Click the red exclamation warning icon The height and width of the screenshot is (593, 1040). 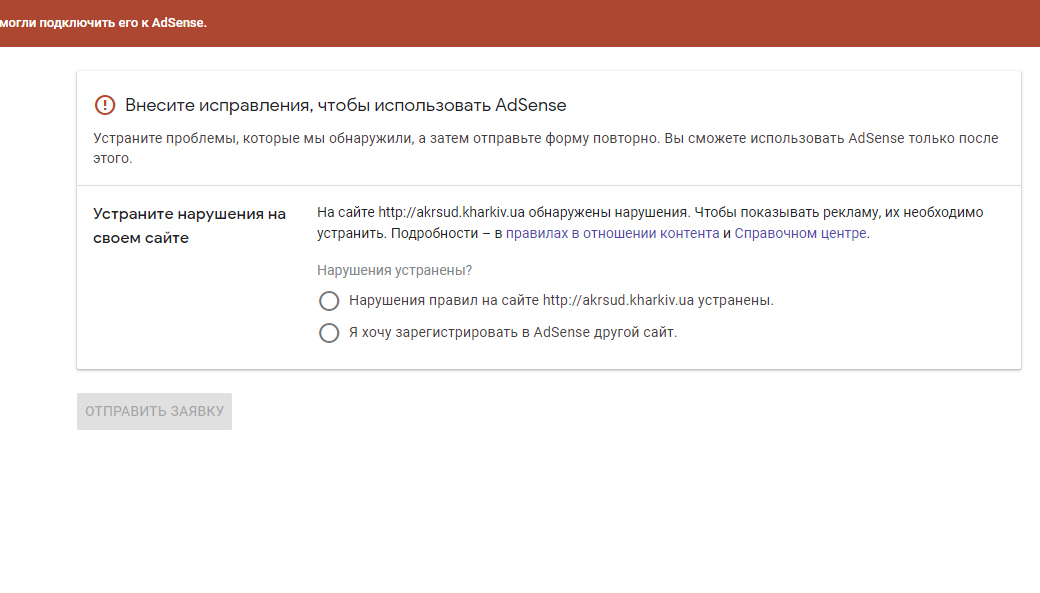(x=105, y=105)
